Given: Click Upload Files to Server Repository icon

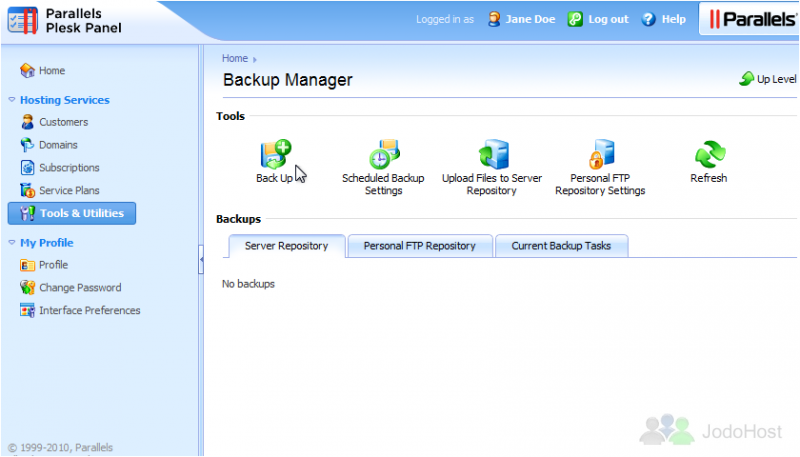Looking at the screenshot, I should 493,154.
